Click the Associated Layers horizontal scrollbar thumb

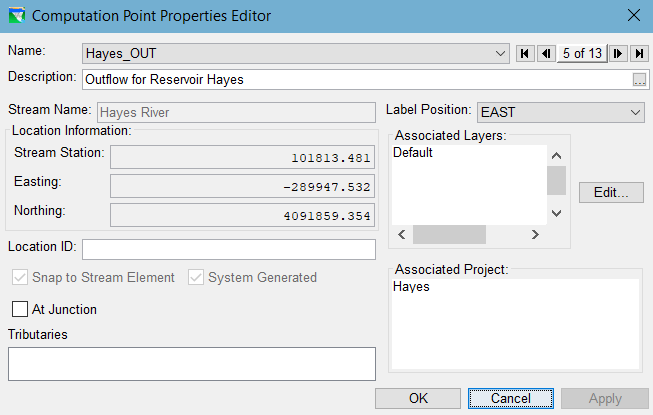449,234
